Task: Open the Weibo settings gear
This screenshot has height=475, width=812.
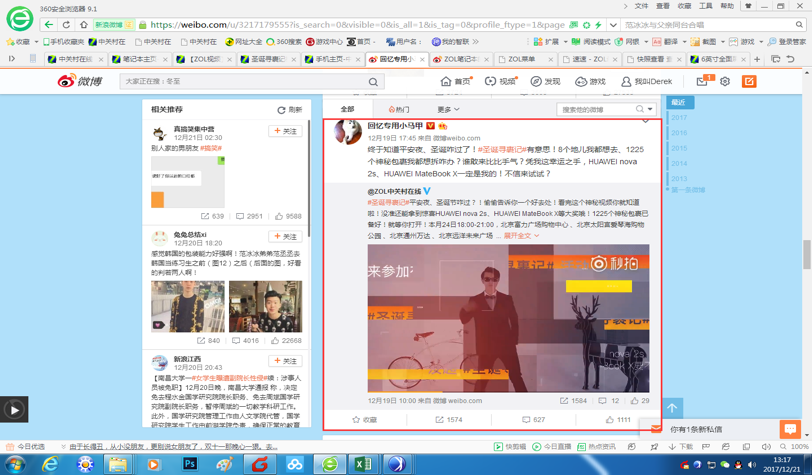Action: pos(725,81)
